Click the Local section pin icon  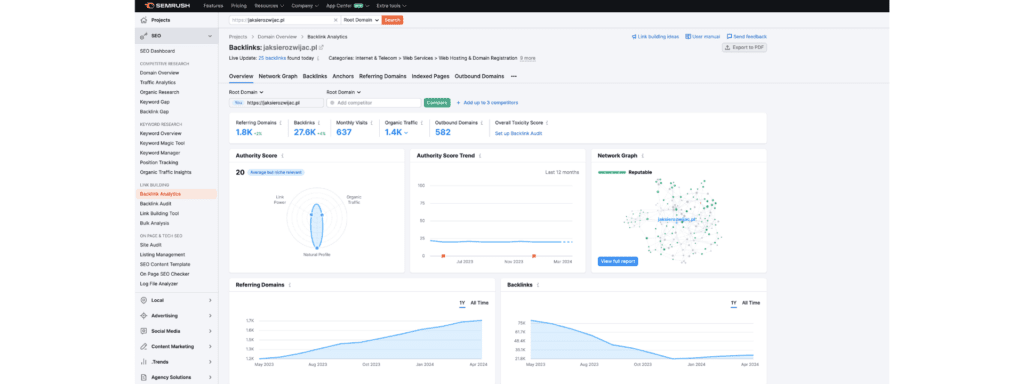144,300
